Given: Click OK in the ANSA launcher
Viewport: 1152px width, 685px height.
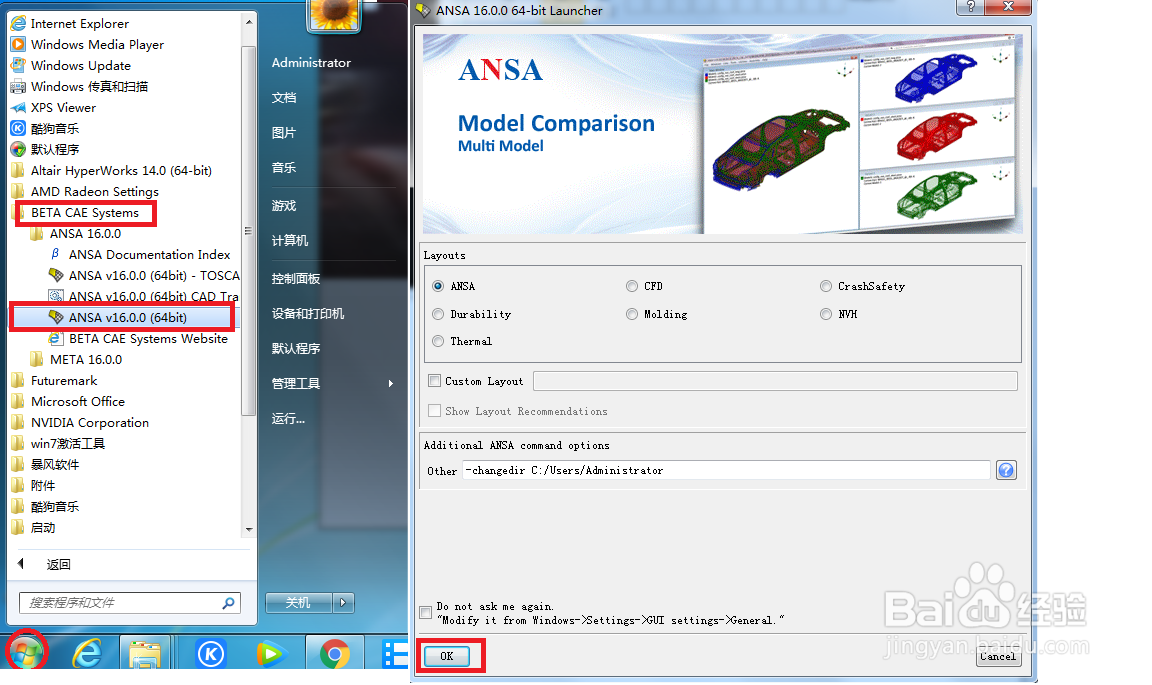Looking at the screenshot, I should click(447, 656).
